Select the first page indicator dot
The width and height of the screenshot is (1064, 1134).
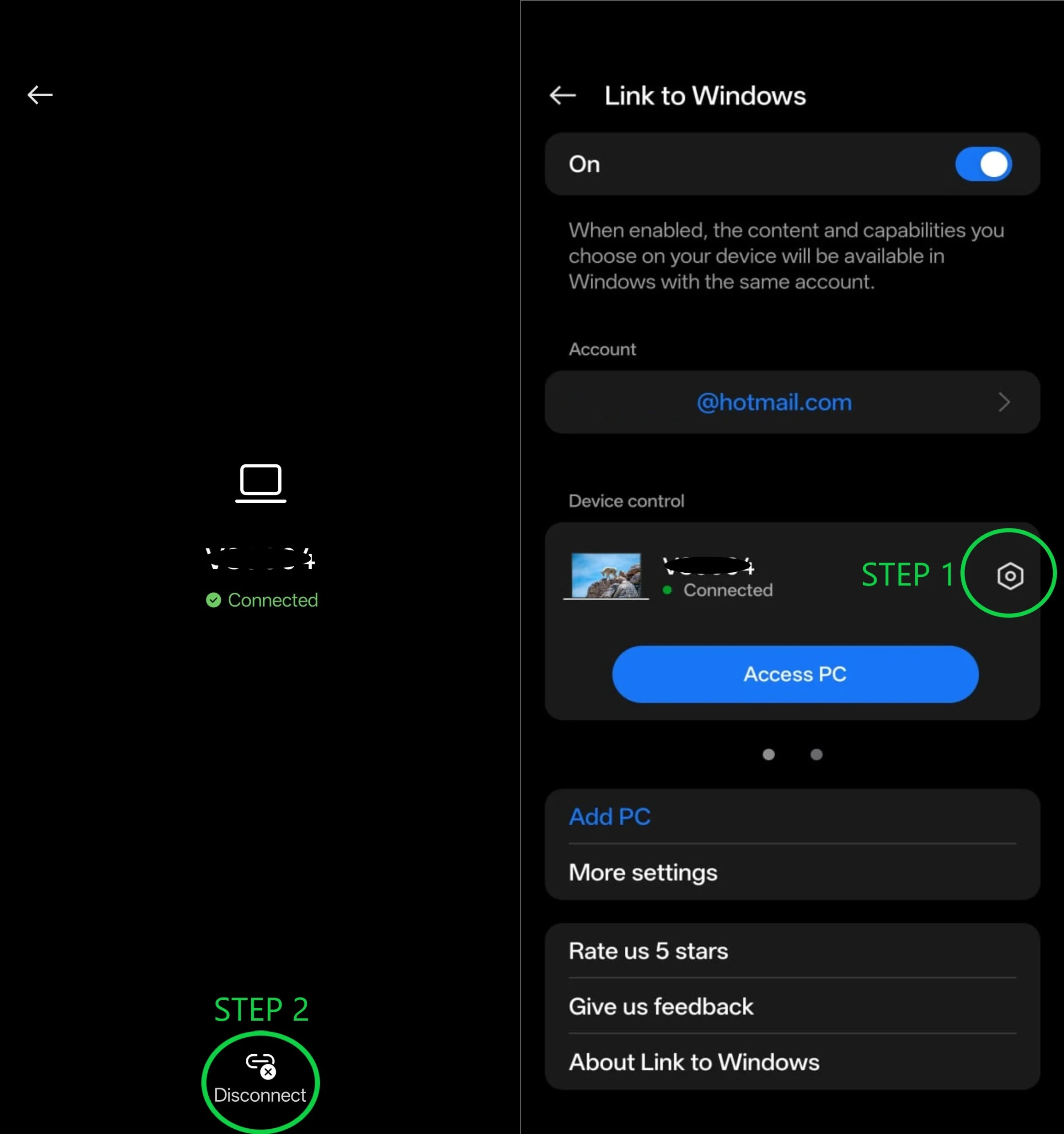(768, 754)
